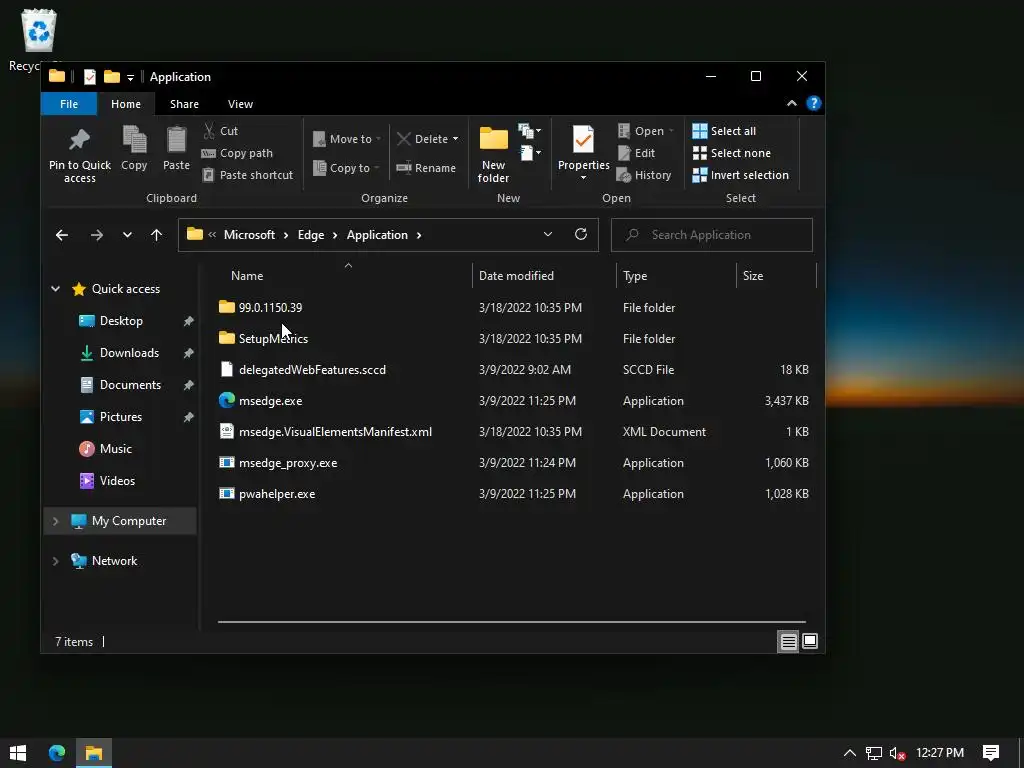The image size is (1024, 768).
Task: Switch to the Home tab
Action: (x=125, y=104)
